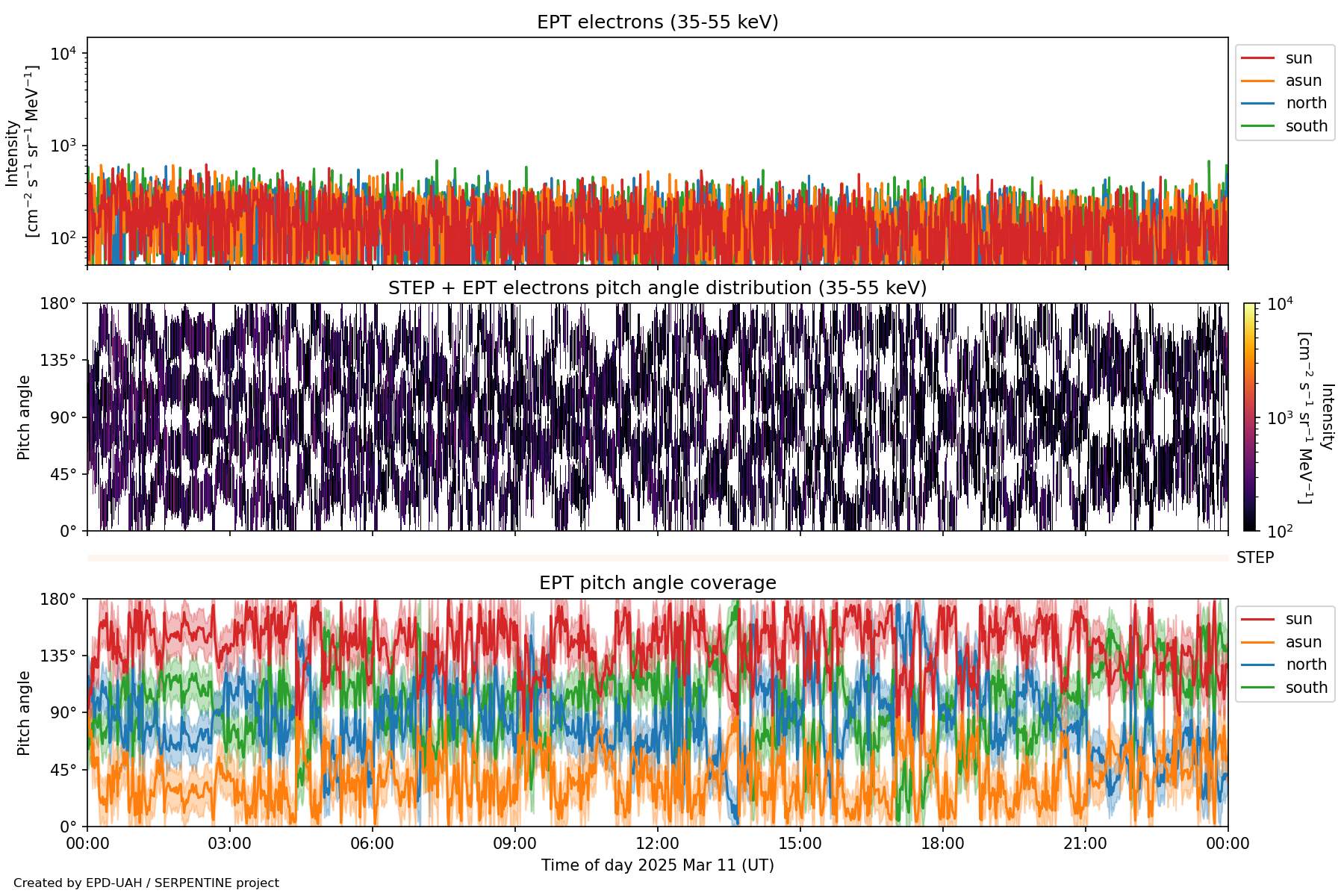Screen dimensions: 1344x896
Task: Click the 21:00 time tick label
Action: [x=1085, y=844]
